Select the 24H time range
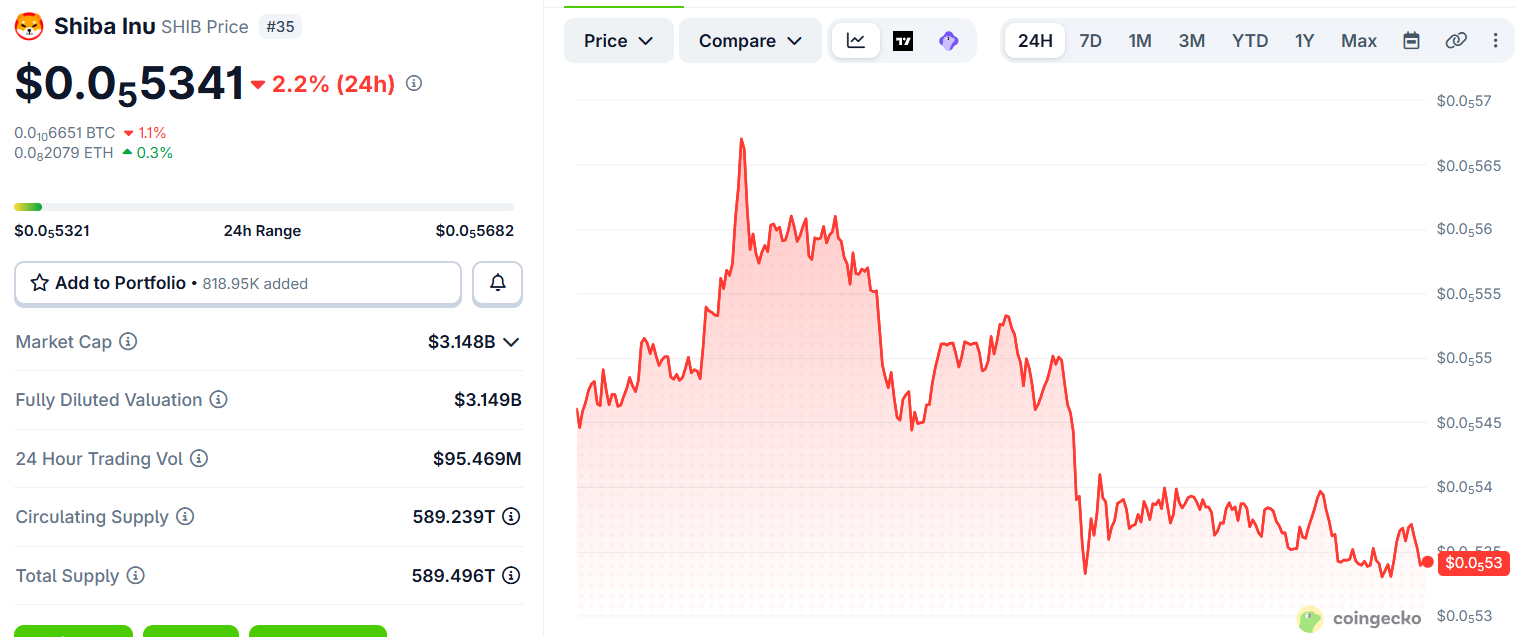The image size is (1522, 637). [1035, 41]
